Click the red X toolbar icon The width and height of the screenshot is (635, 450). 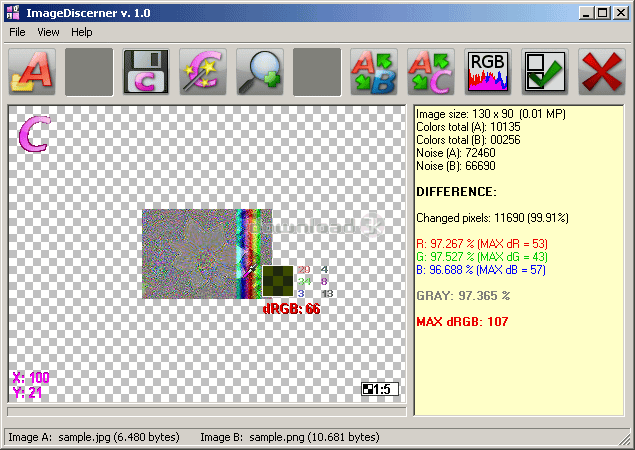click(602, 72)
